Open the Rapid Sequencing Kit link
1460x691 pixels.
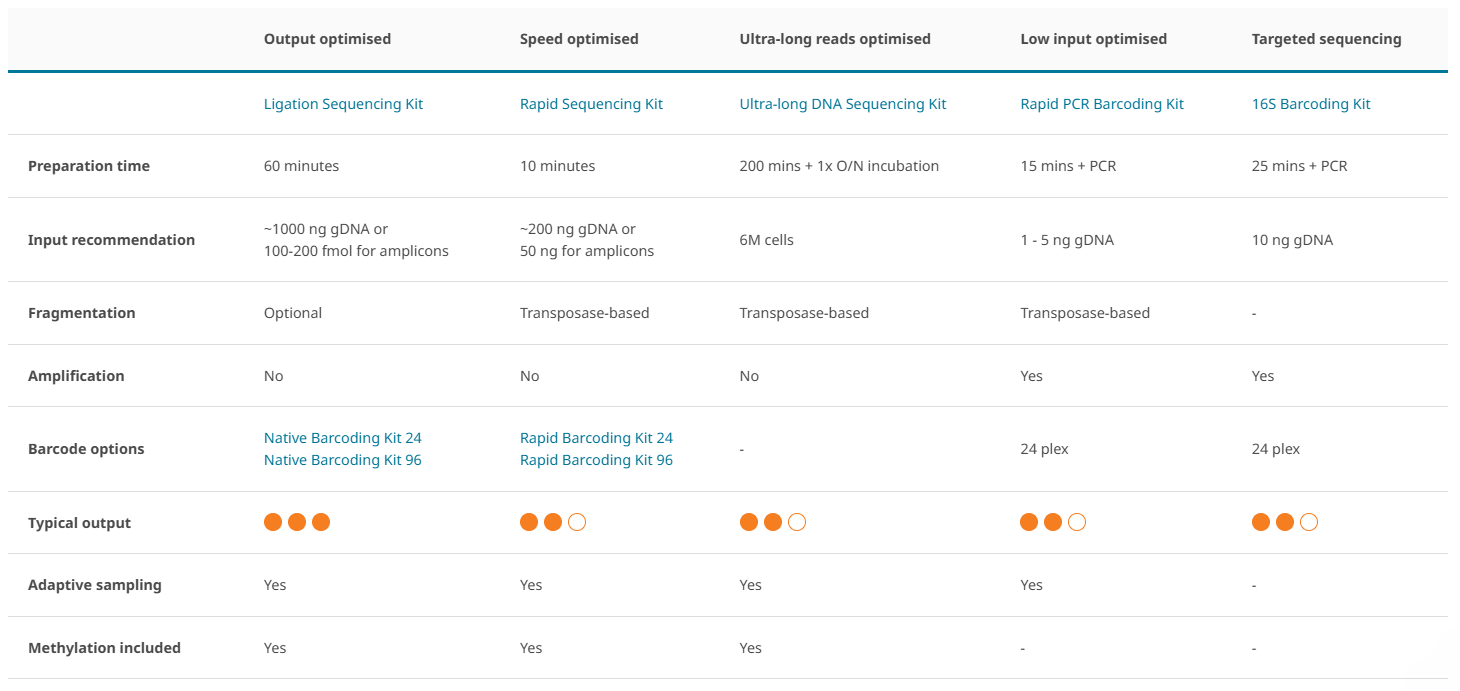pyautogui.click(x=591, y=104)
